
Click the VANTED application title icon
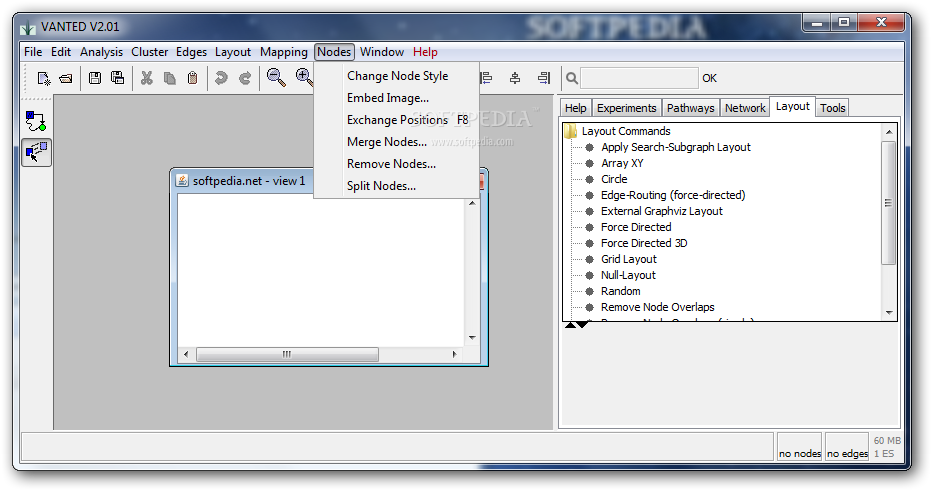tap(28, 27)
